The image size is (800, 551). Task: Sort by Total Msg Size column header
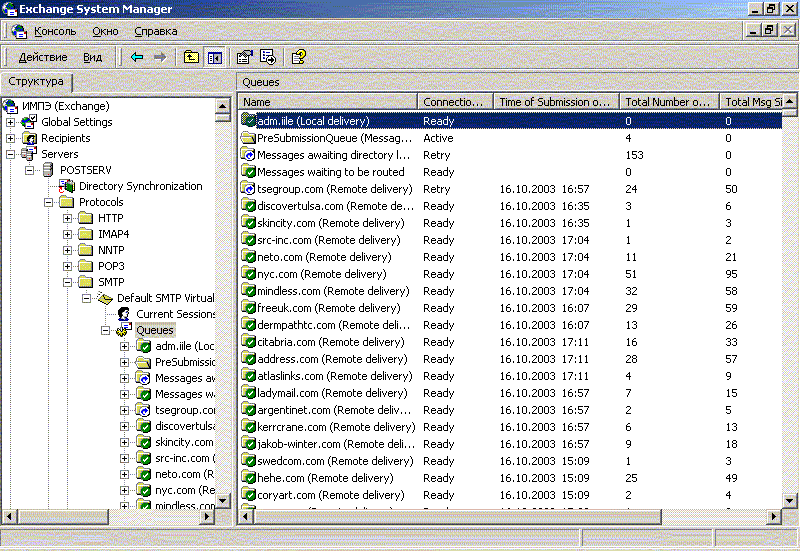click(751, 102)
